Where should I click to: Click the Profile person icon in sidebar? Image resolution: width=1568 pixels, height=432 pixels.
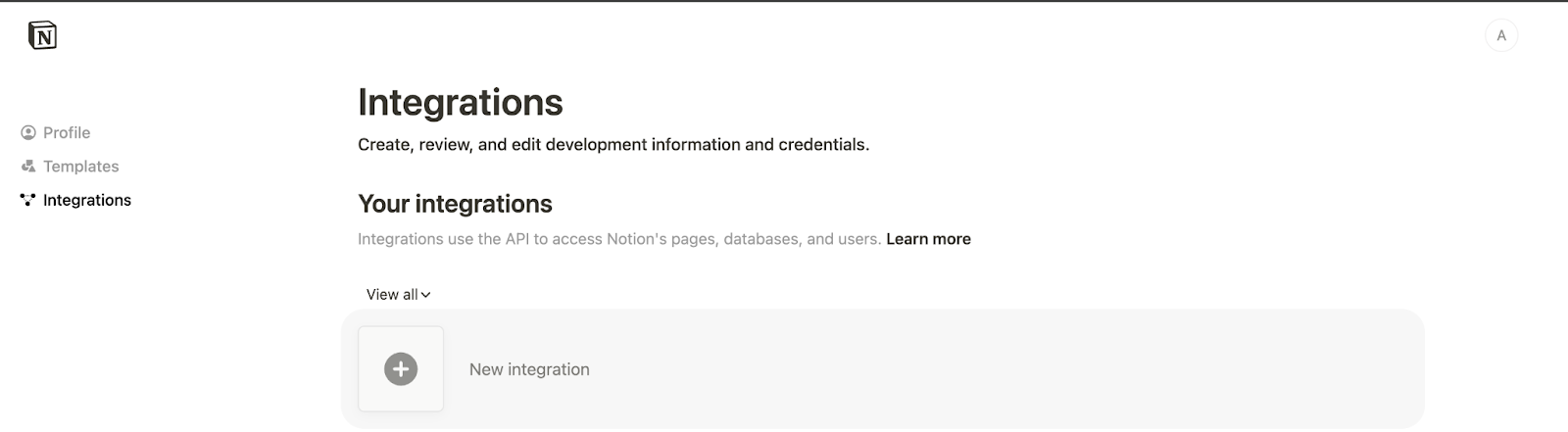pos(28,132)
